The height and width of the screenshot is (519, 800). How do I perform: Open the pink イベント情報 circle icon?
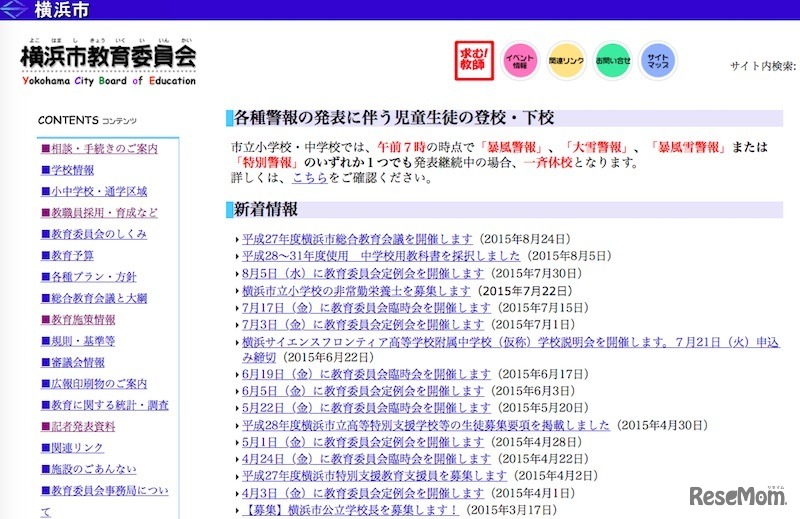[519, 61]
